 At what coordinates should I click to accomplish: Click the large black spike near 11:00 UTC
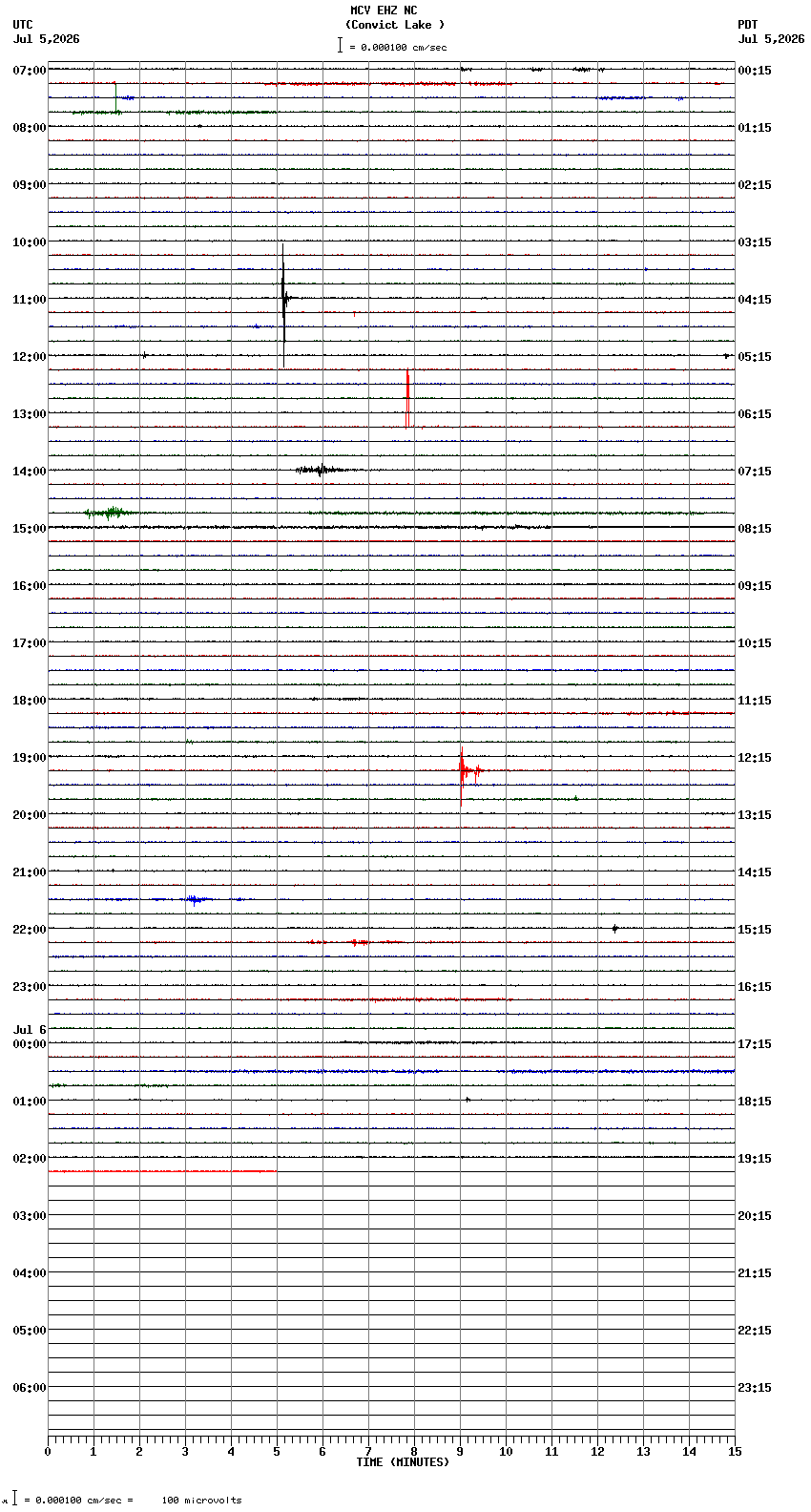click(283, 304)
